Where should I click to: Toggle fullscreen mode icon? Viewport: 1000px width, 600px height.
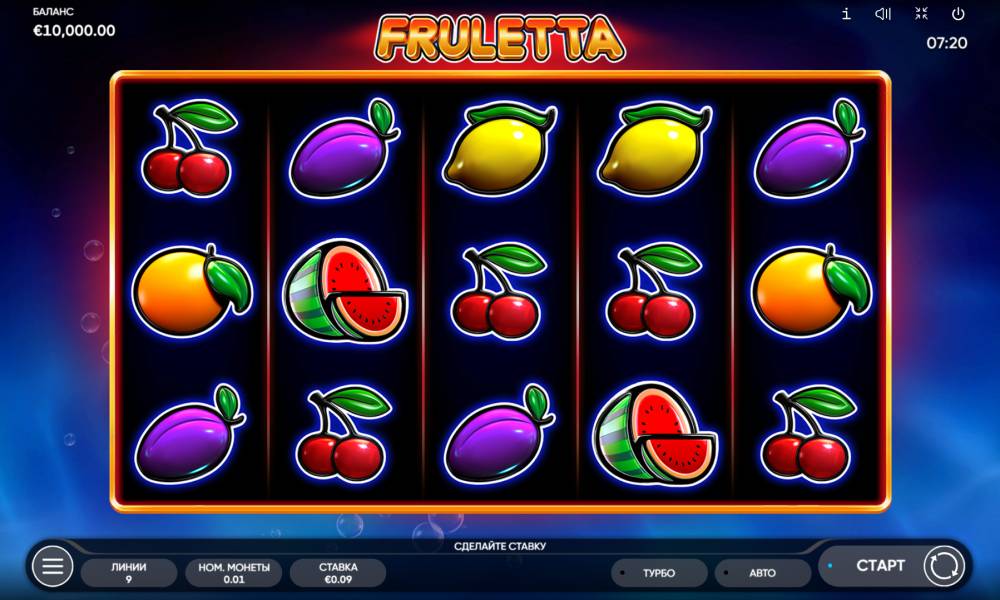click(921, 13)
